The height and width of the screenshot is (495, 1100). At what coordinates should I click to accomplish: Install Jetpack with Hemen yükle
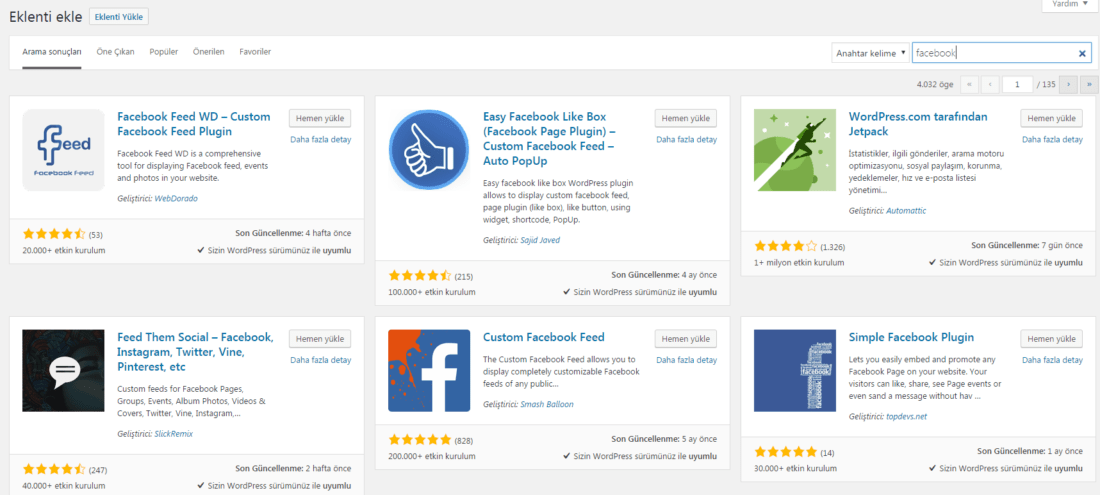[x=1052, y=118]
